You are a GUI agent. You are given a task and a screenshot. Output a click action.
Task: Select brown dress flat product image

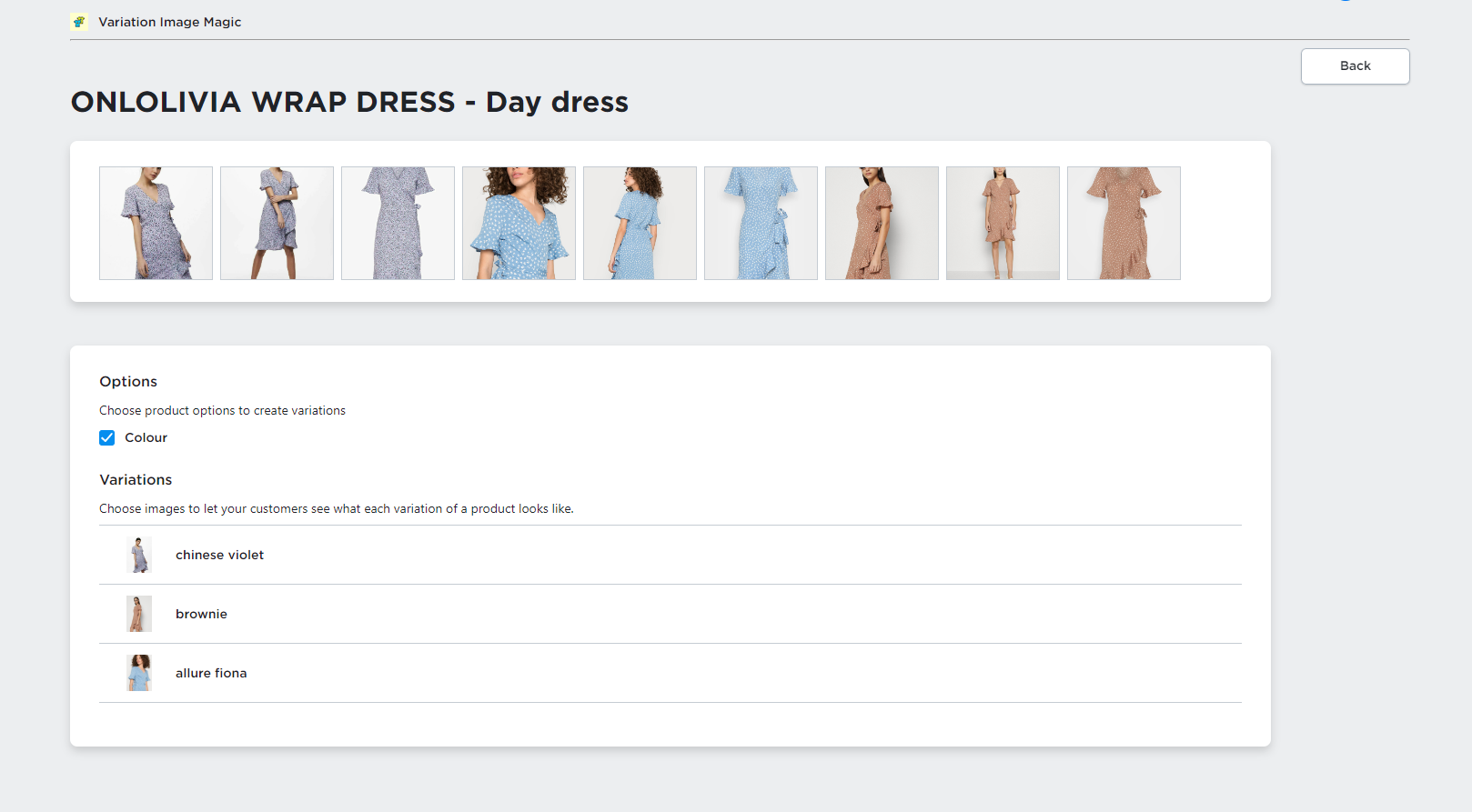[x=1124, y=223]
